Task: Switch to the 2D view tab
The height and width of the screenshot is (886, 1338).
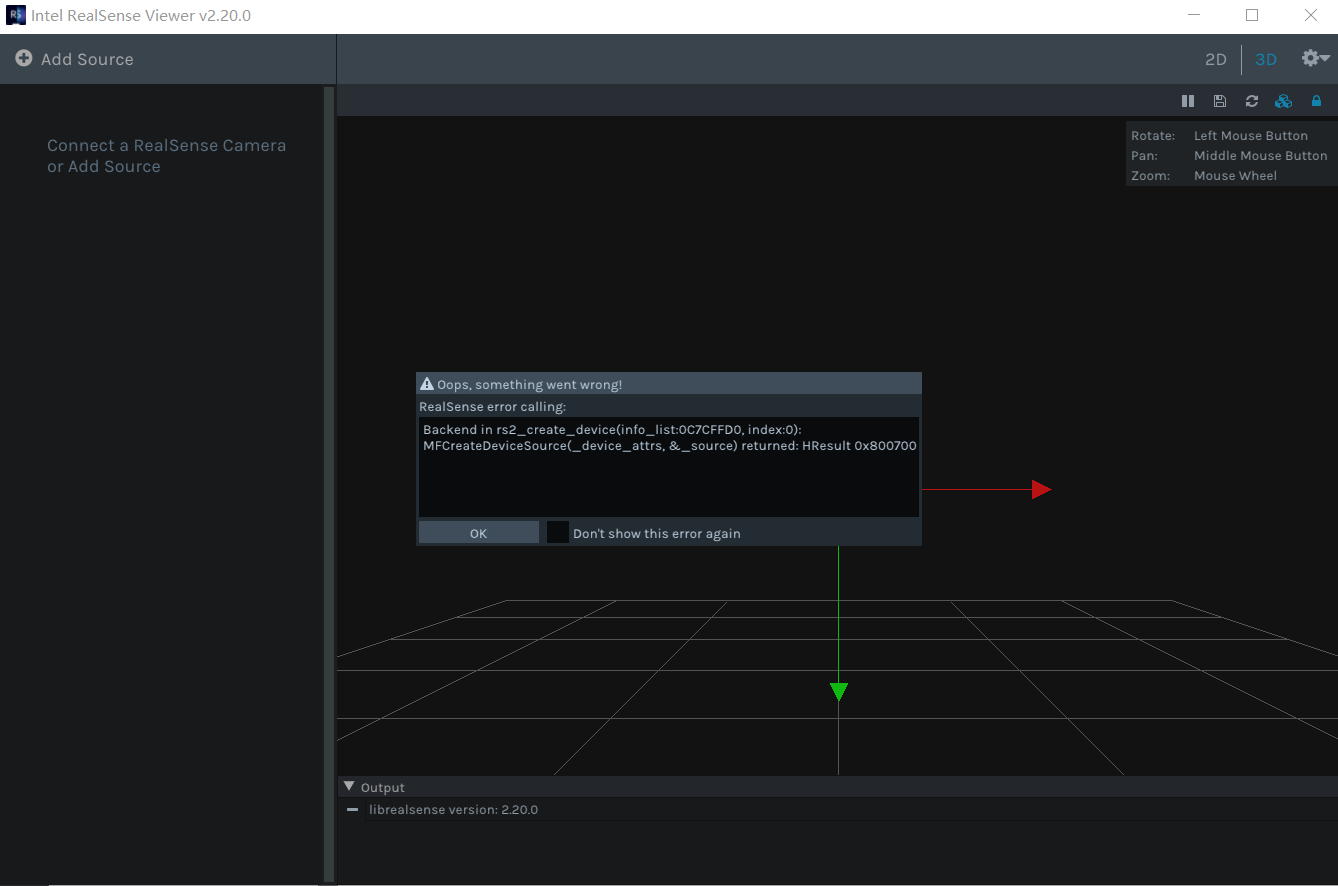Action: tap(1215, 59)
